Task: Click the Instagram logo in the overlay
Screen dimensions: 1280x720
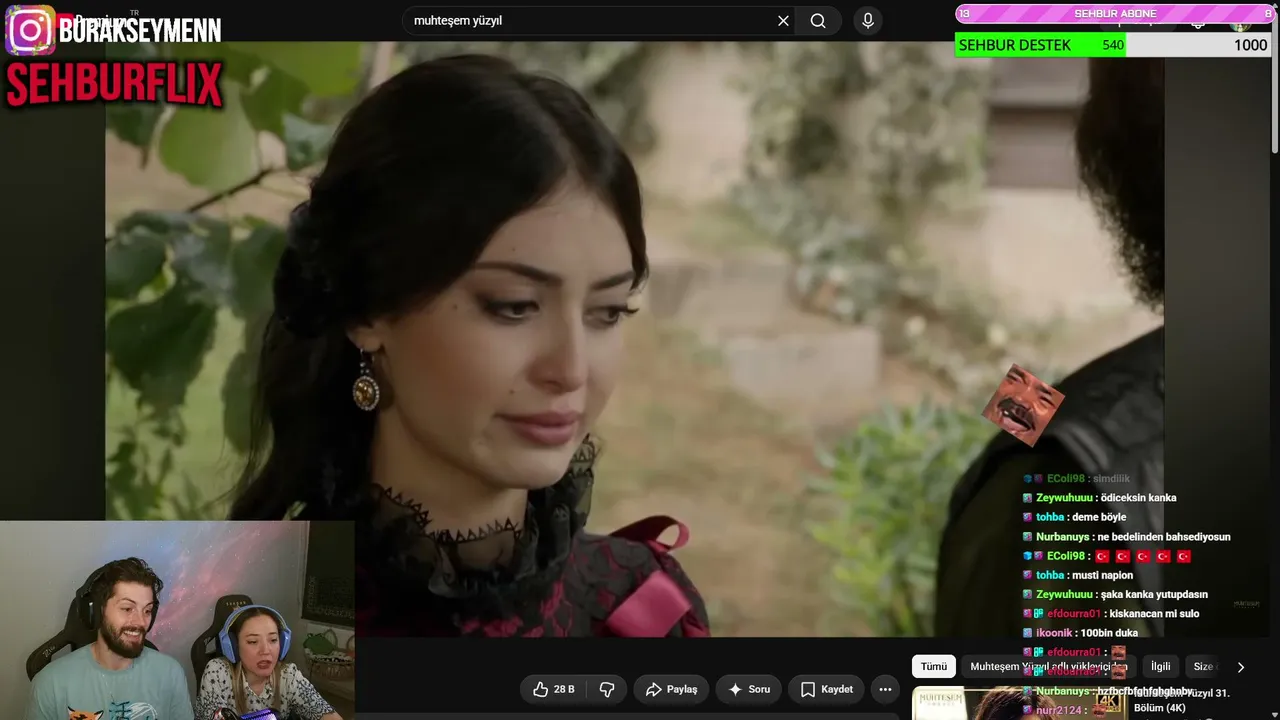Action: 30,30
